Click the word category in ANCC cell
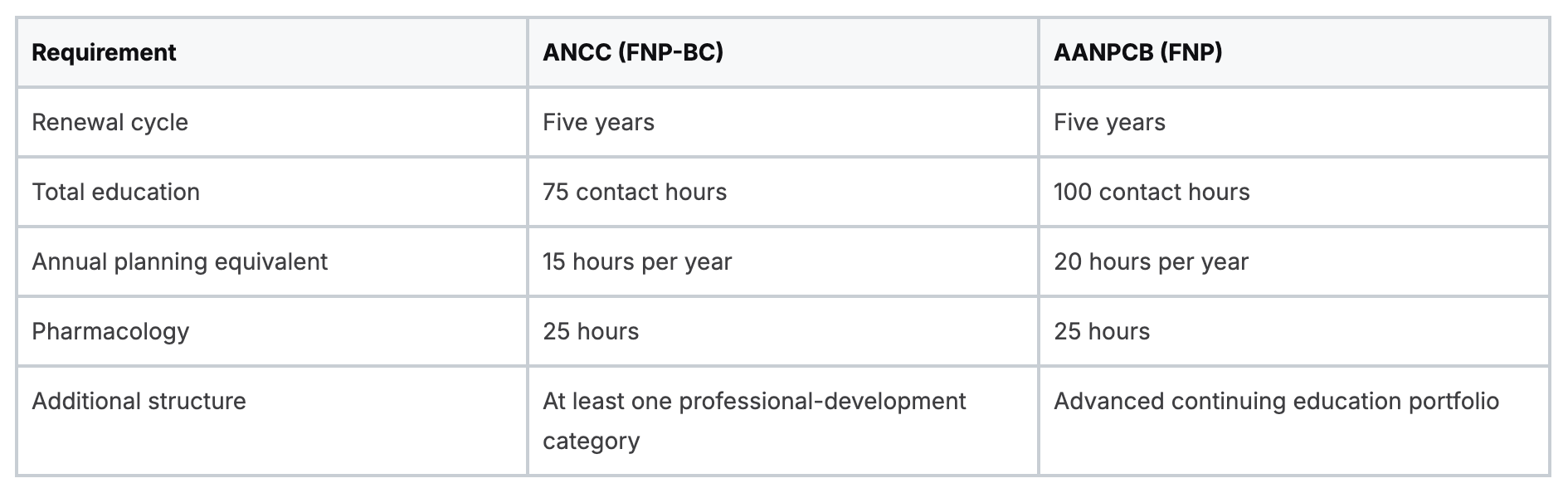This screenshot has width=1568, height=493. 591,441
